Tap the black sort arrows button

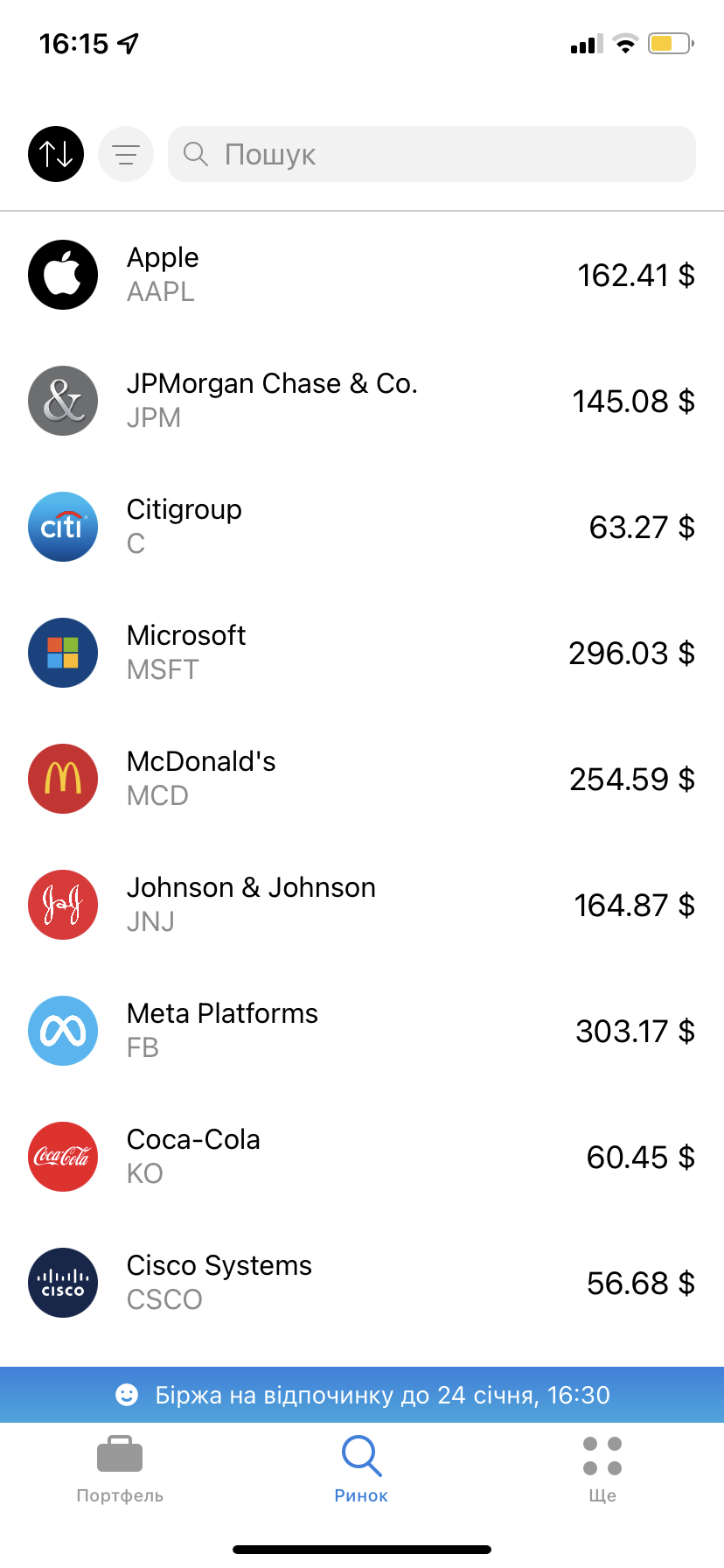coord(56,154)
